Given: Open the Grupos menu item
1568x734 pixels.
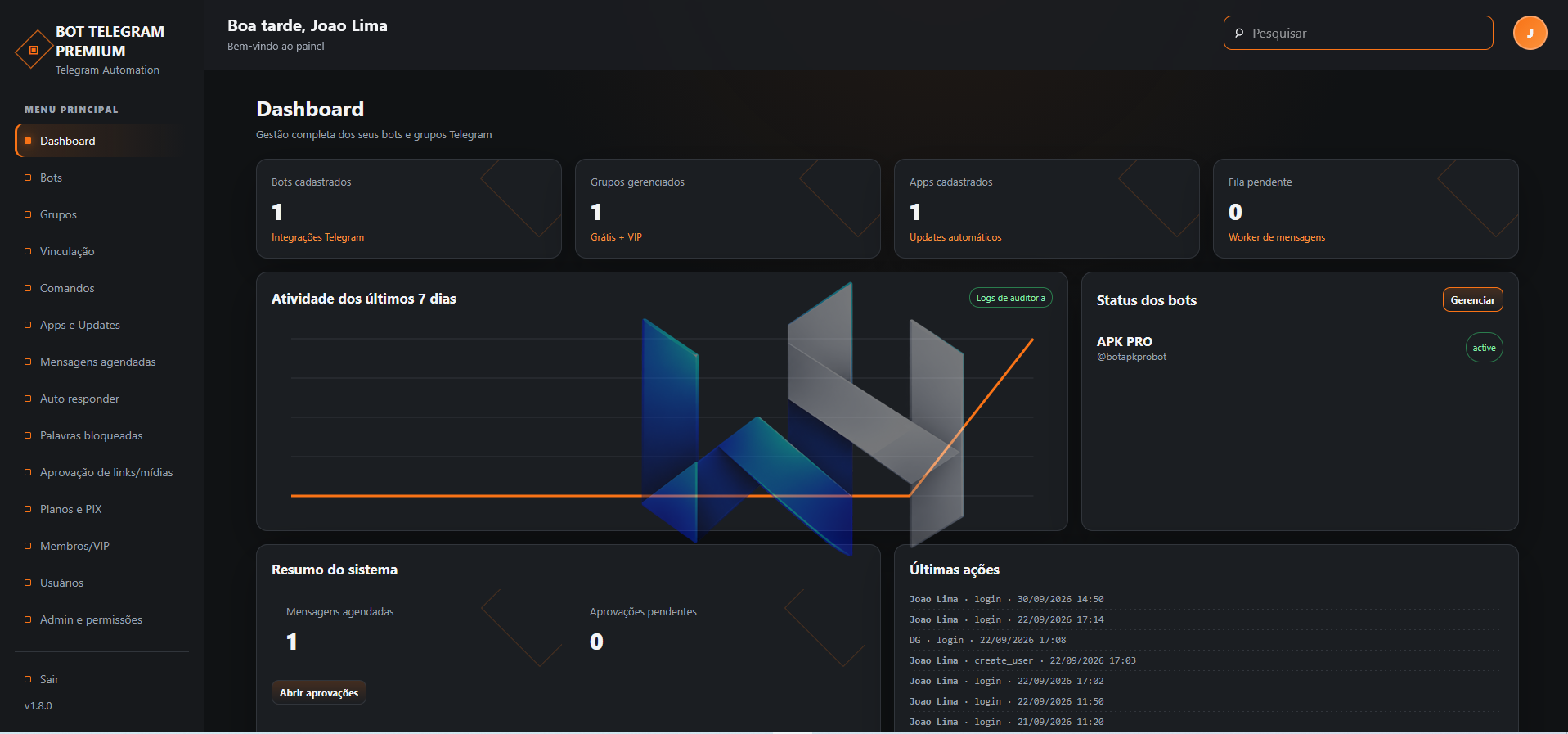Looking at the screenshot, I should pyautogui.click(x=101, y=214).
